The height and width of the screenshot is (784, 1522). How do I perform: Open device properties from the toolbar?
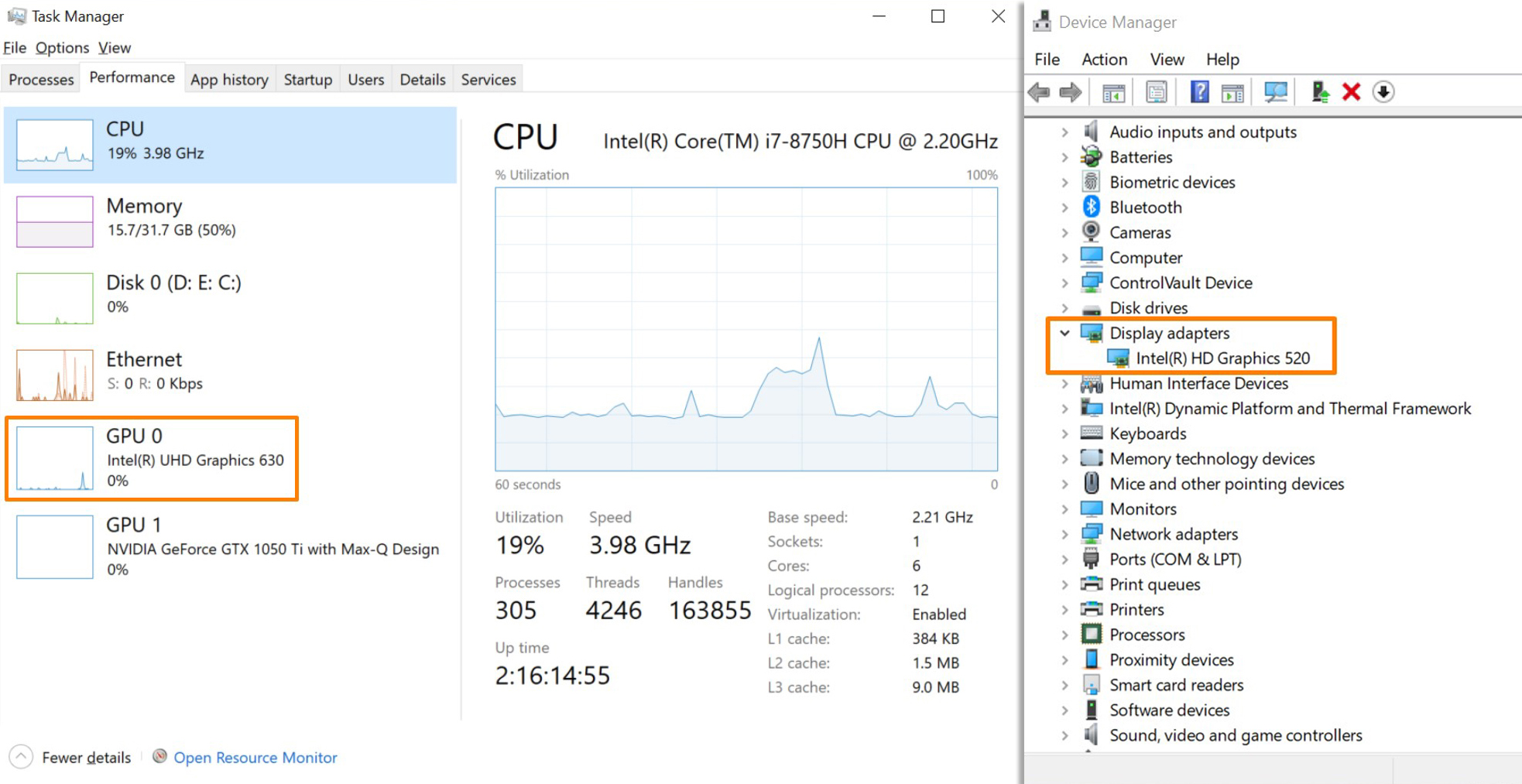(1156, 91)
